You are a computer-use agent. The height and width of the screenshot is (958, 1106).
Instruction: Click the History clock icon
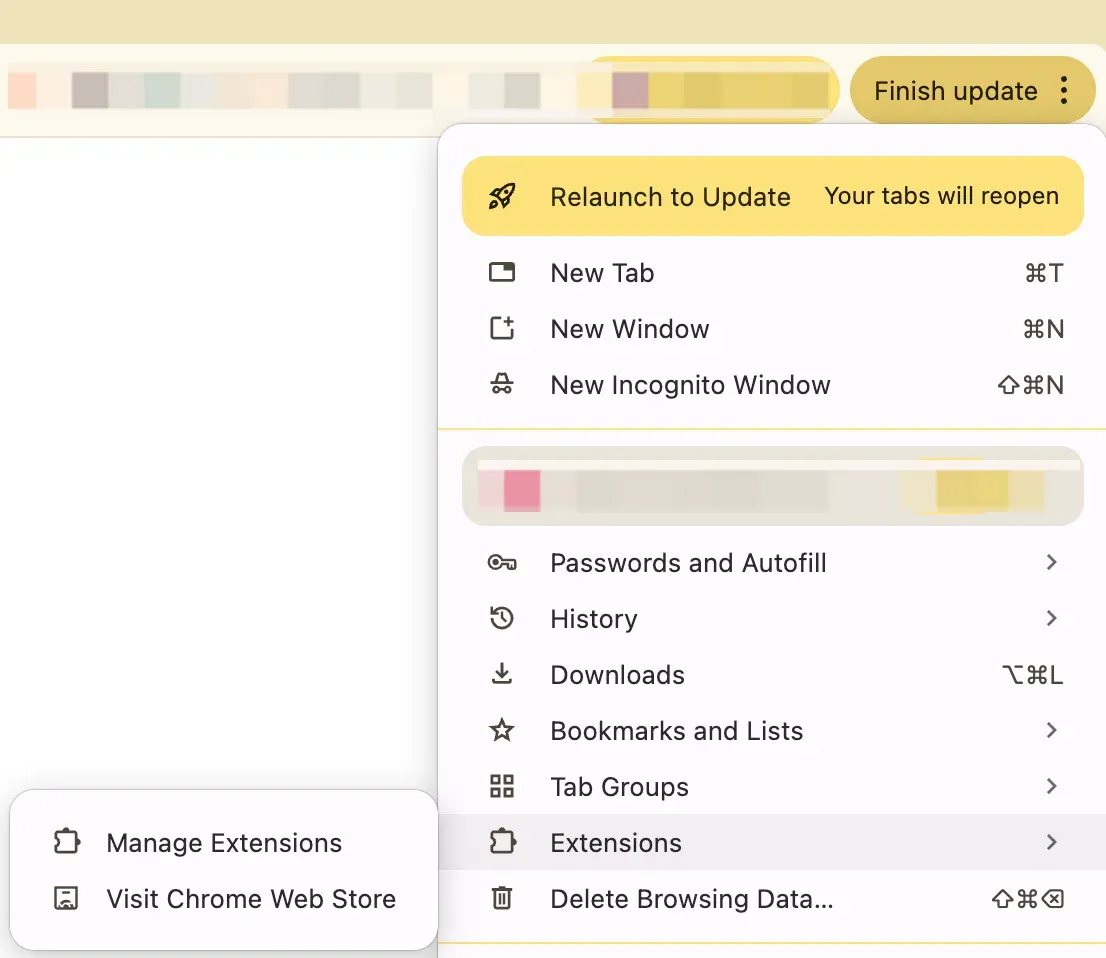(502, 619)
